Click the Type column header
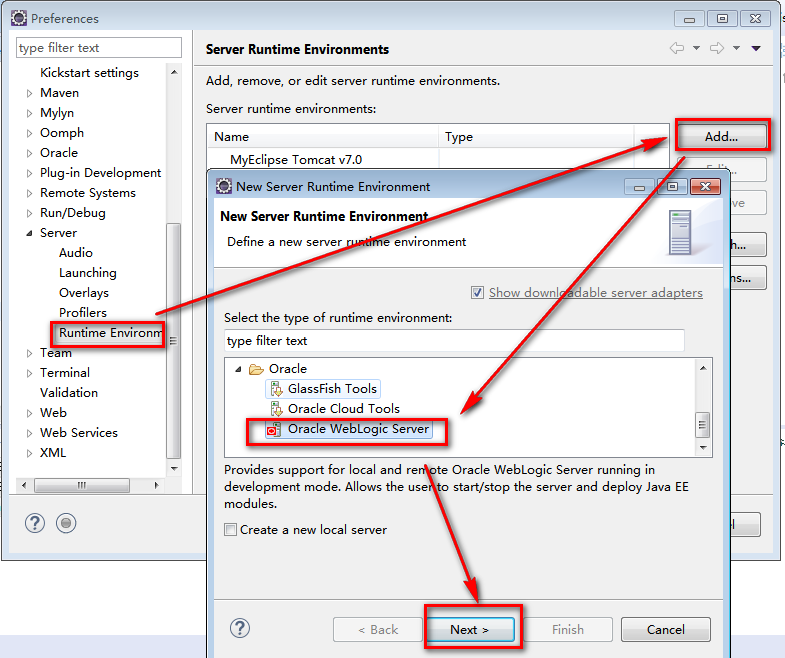Image resolution: width=785 pixels, height=658 pixels. (537, 136)
